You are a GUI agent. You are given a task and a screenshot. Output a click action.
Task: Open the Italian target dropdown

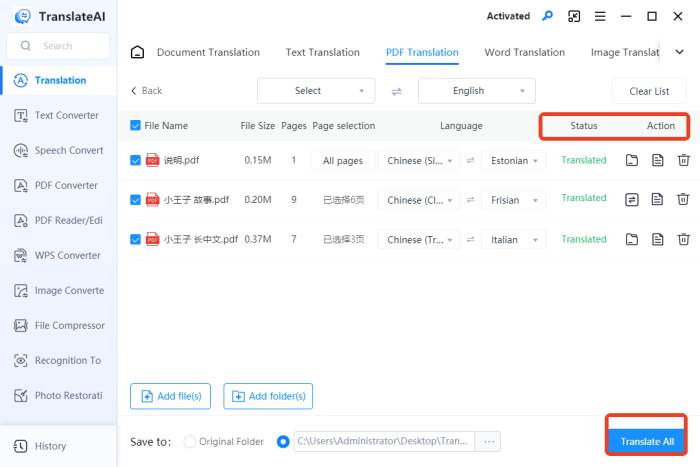[x=513, y=240]
